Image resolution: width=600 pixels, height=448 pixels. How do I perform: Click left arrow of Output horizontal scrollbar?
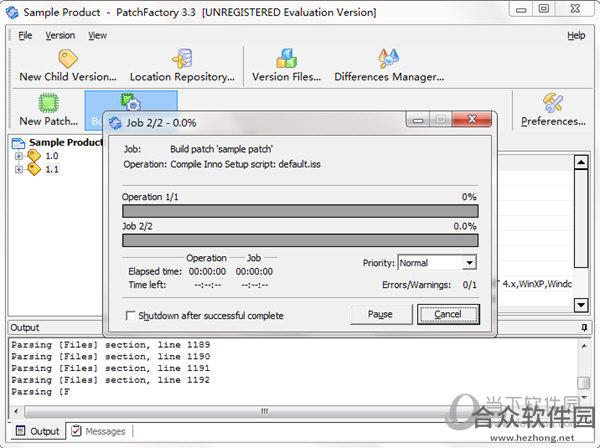[x=16, y=411]
